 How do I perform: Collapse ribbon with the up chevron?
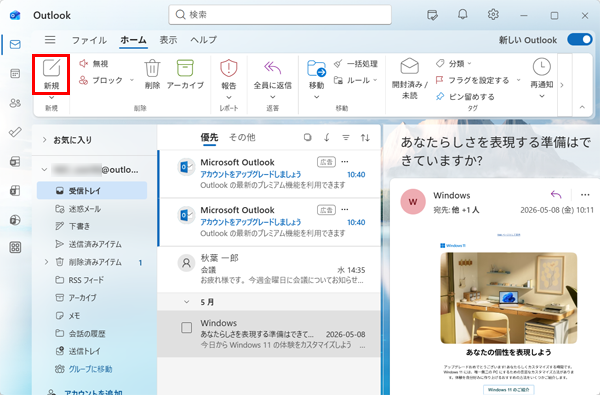pos(582,107)
